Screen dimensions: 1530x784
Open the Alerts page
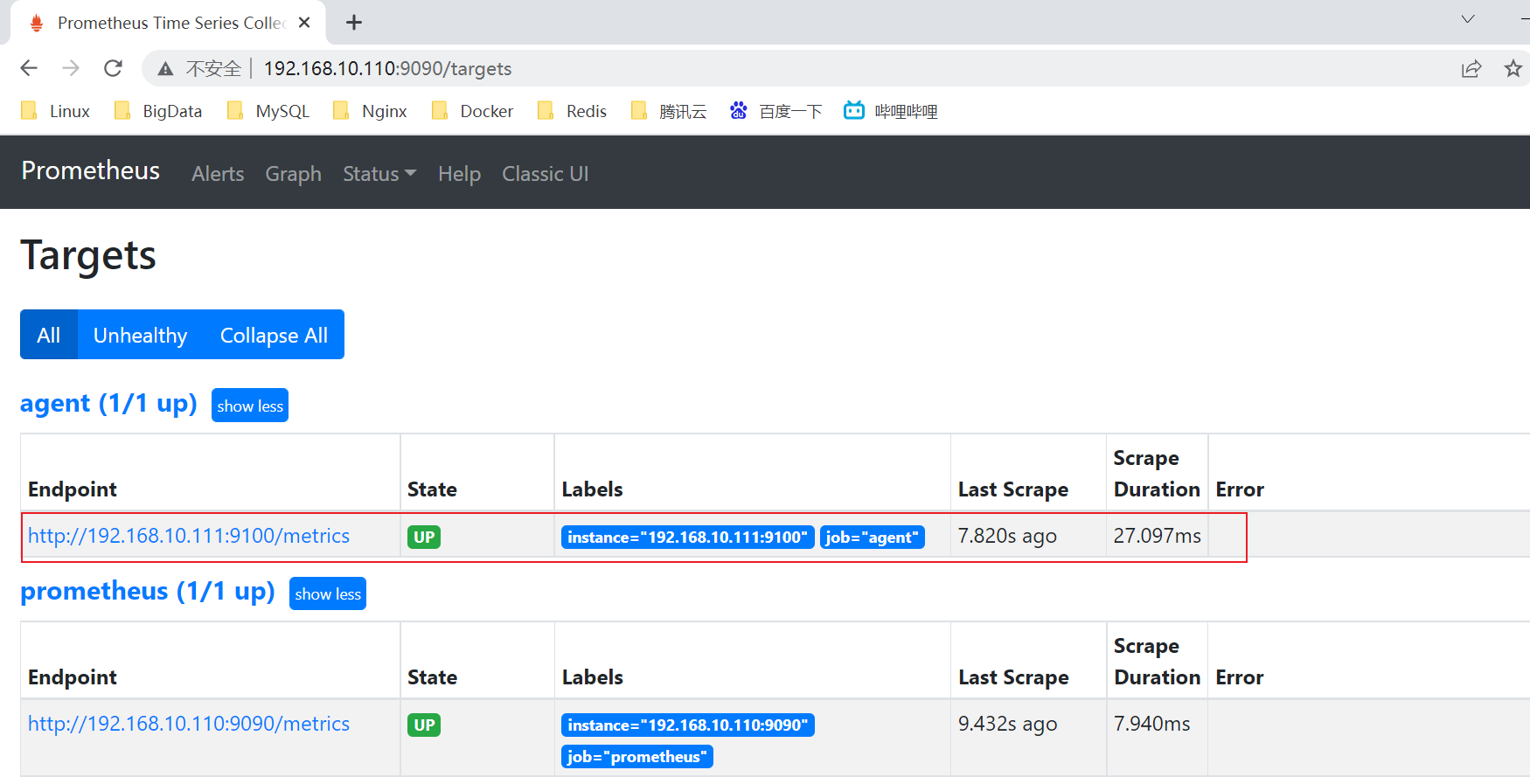point(218,174)
